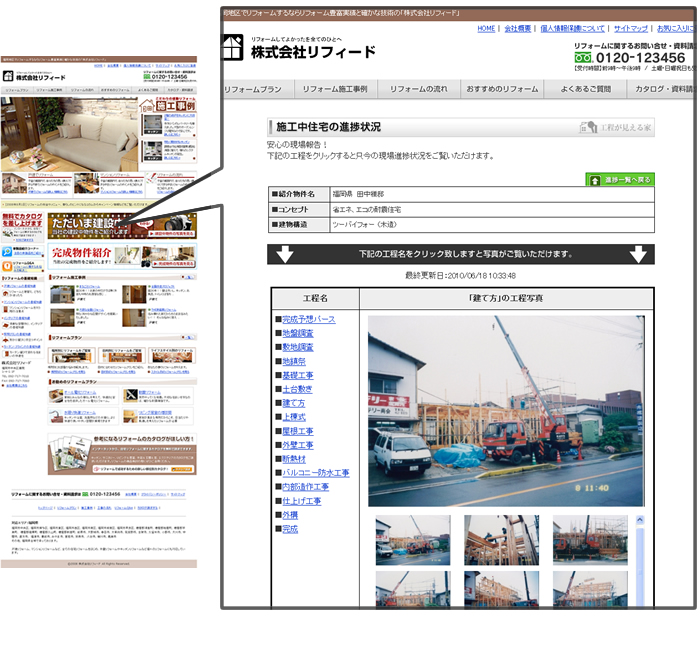The width and height of the screenshot is (700, 655).
Task: Open the バルコニー防水工事 process link
Action: (x=316, y=472)
